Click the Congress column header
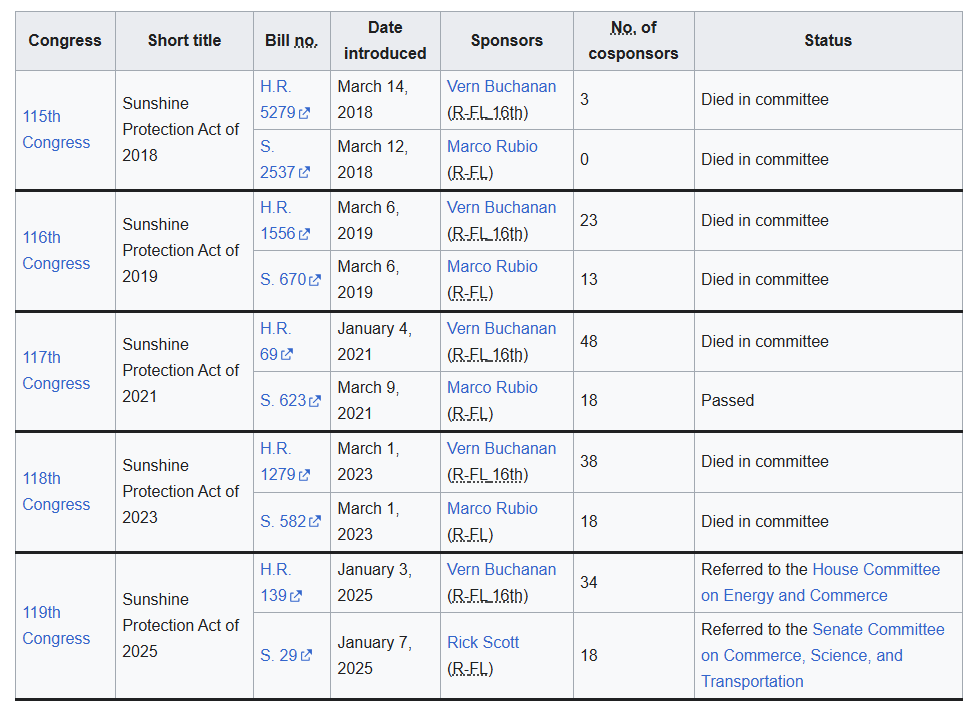This screenshot has width=979, height=713. click(x=66, y=41)
